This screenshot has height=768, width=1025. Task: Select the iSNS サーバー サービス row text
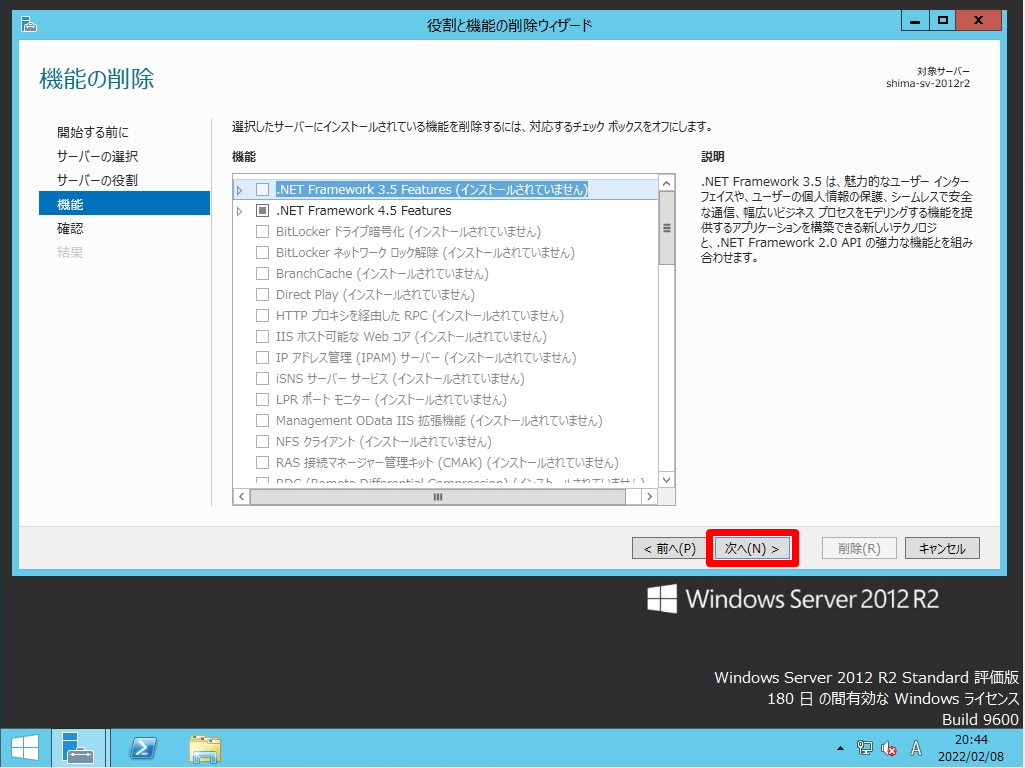[x=400, y=379]
